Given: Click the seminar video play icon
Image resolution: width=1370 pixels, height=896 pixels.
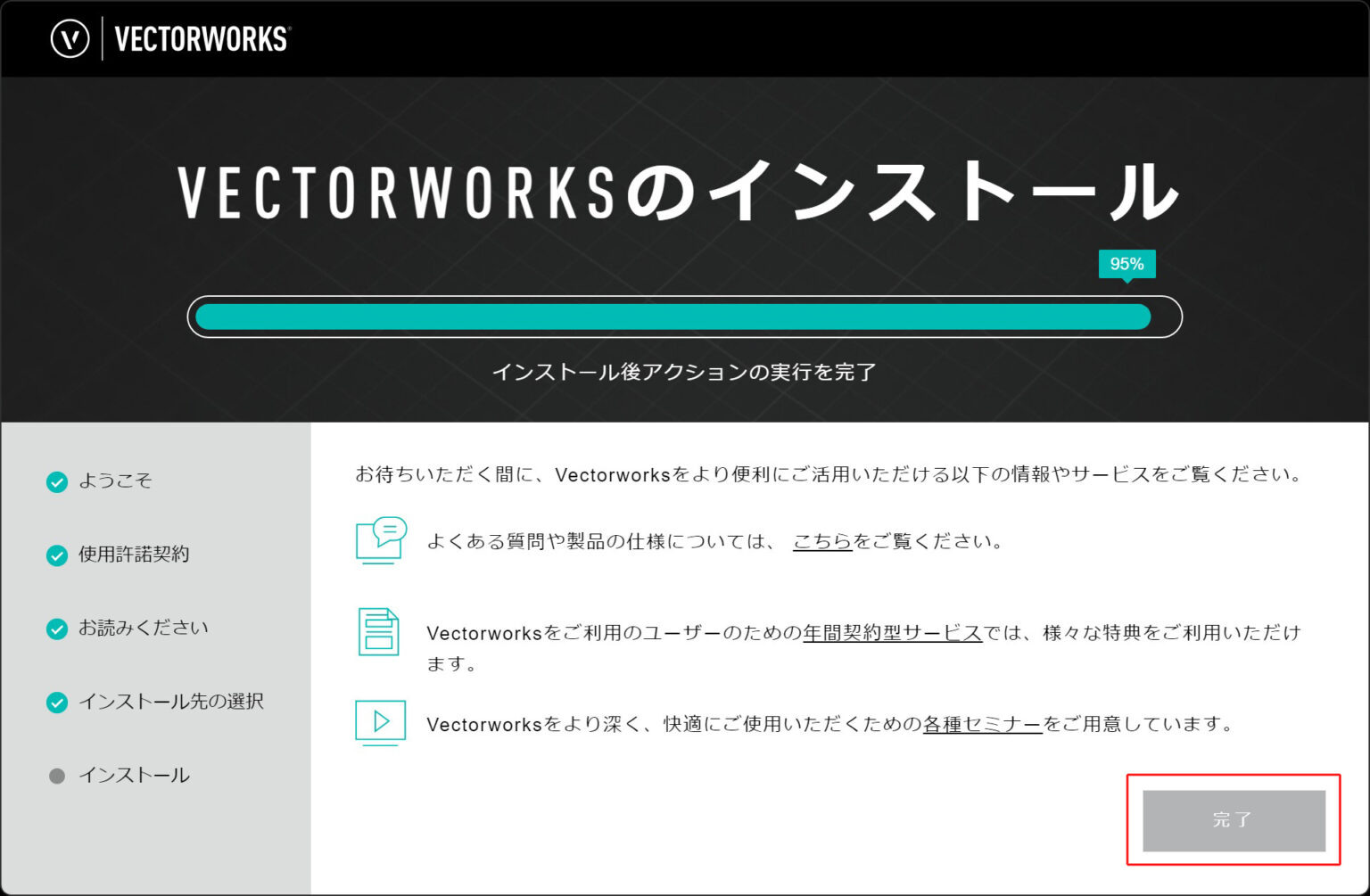Looking at the screenshot, I should (380, 722).
